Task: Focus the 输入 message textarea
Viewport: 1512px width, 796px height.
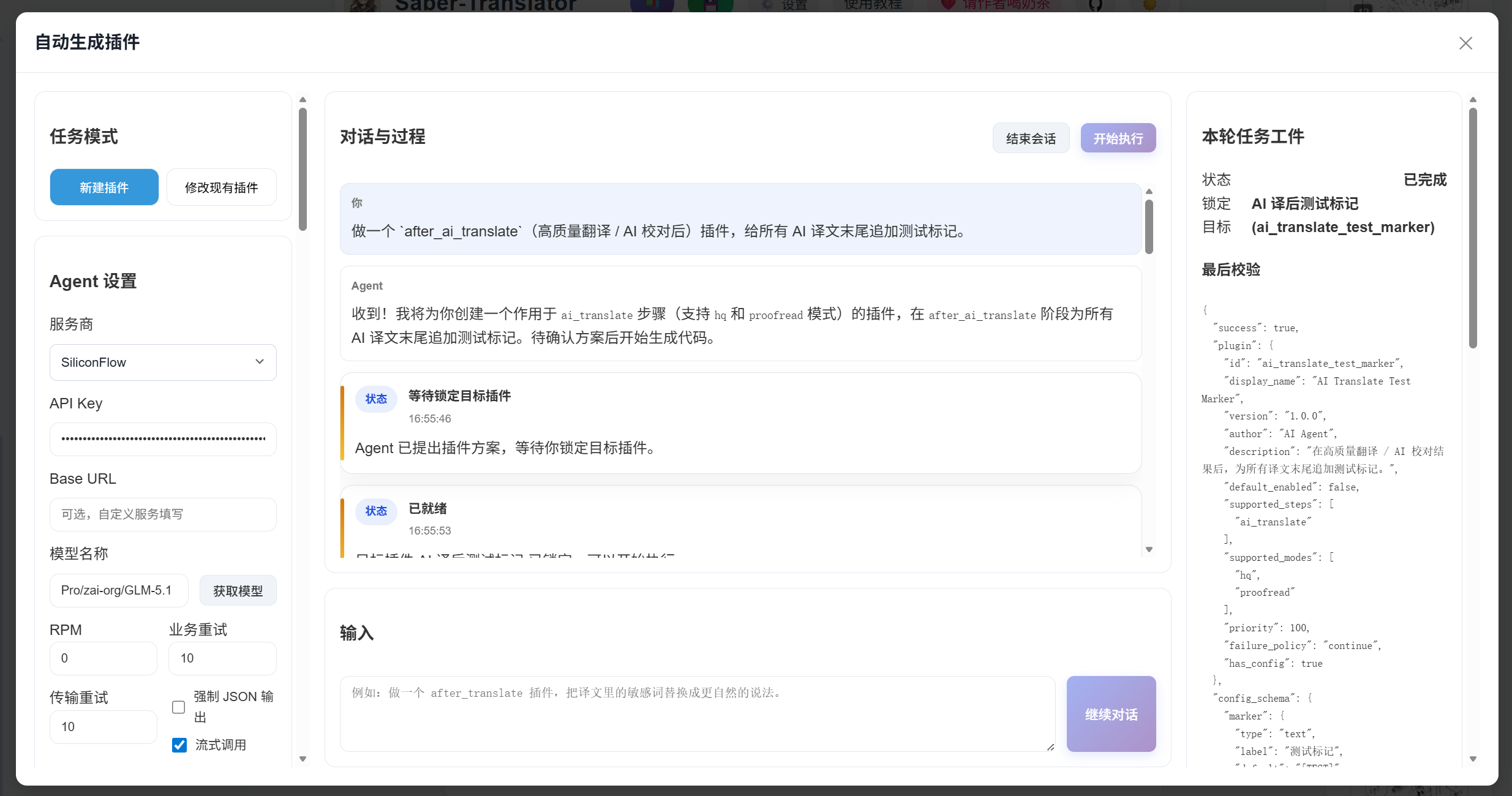Action: pyautogui.click(x=698, y=714)
